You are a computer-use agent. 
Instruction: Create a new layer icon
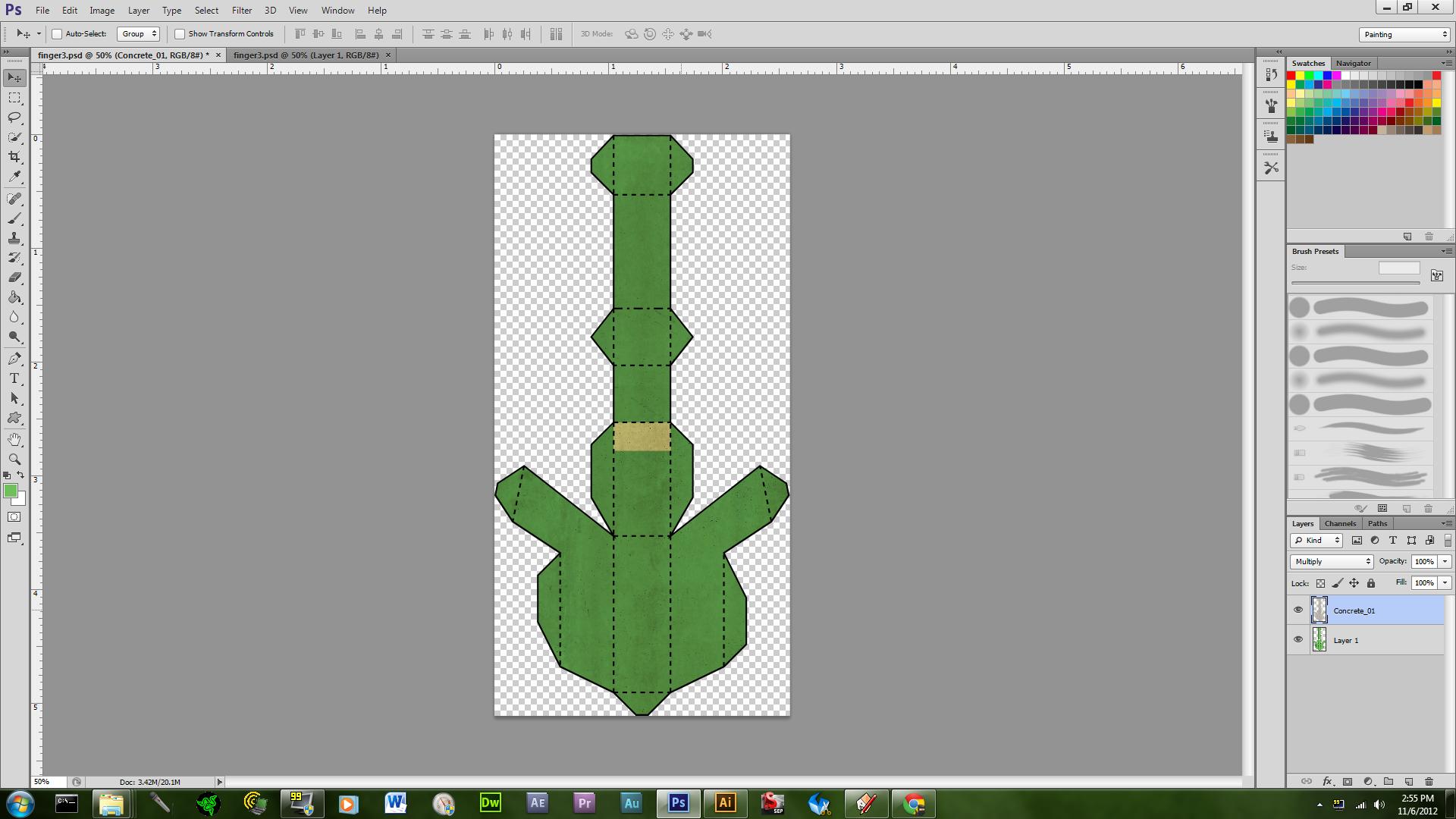pos(1409,781)
